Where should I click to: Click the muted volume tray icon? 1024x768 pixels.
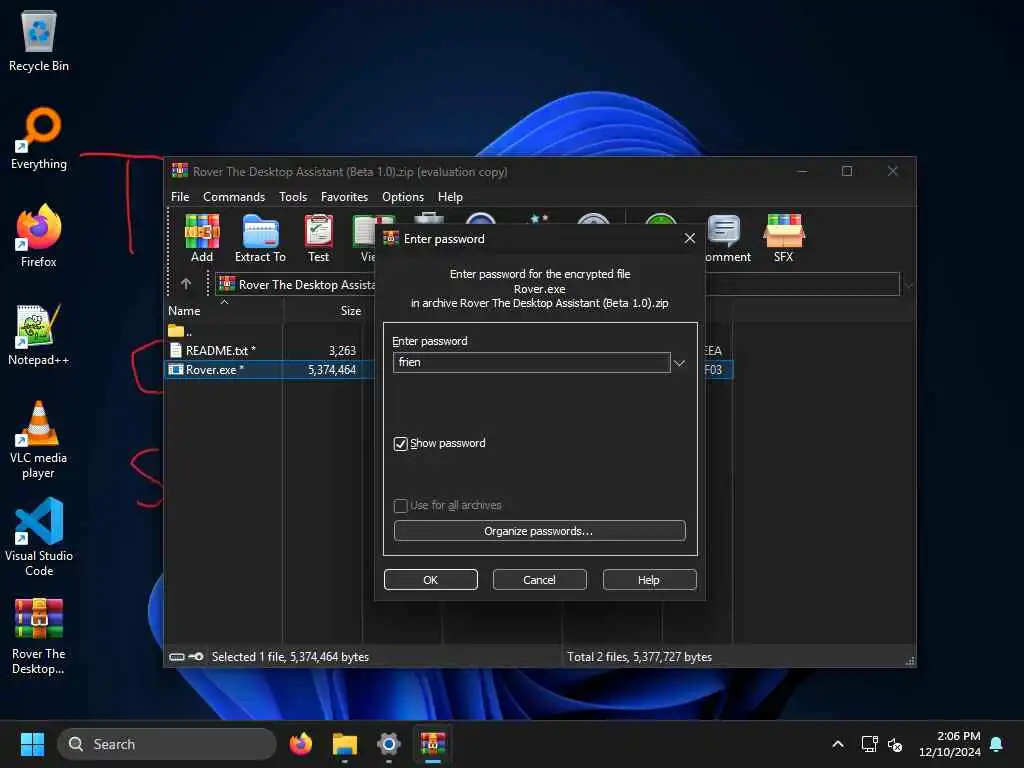[x=895, y=744]
